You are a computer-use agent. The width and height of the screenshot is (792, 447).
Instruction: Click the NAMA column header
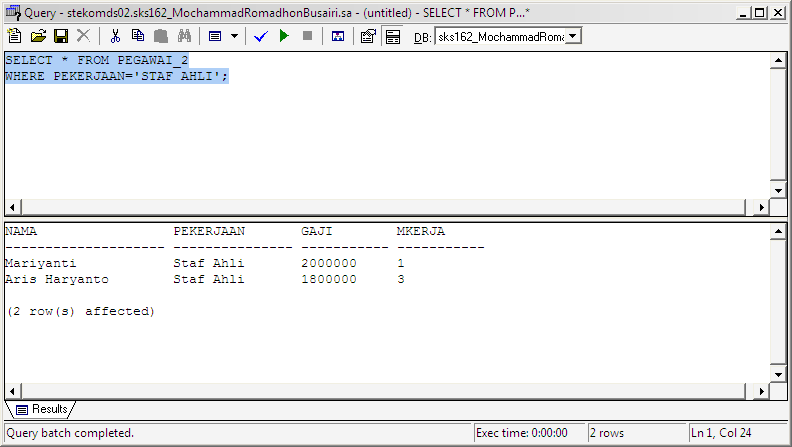pos(21,231)
